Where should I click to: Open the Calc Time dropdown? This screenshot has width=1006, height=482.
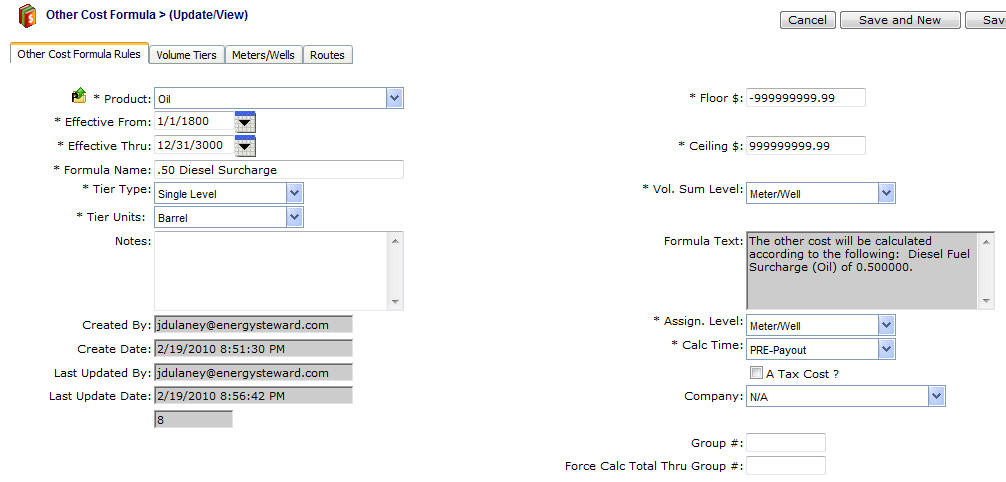click(x=885, y=348)
